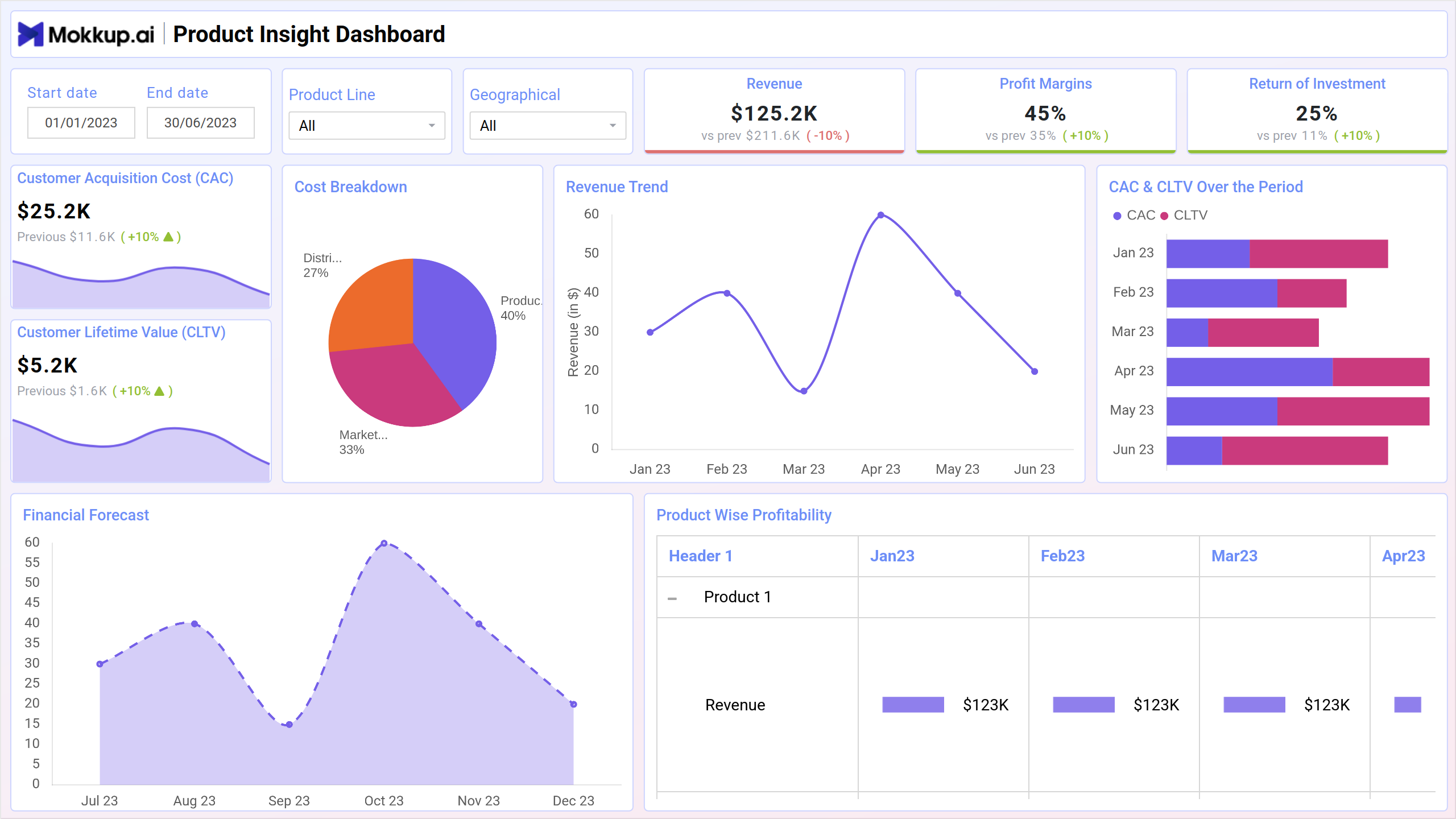The width and height of the screenshot is (1456, 819).
Task: Click the May 23 CAC purple bar segment
Action: (1222, 411)
